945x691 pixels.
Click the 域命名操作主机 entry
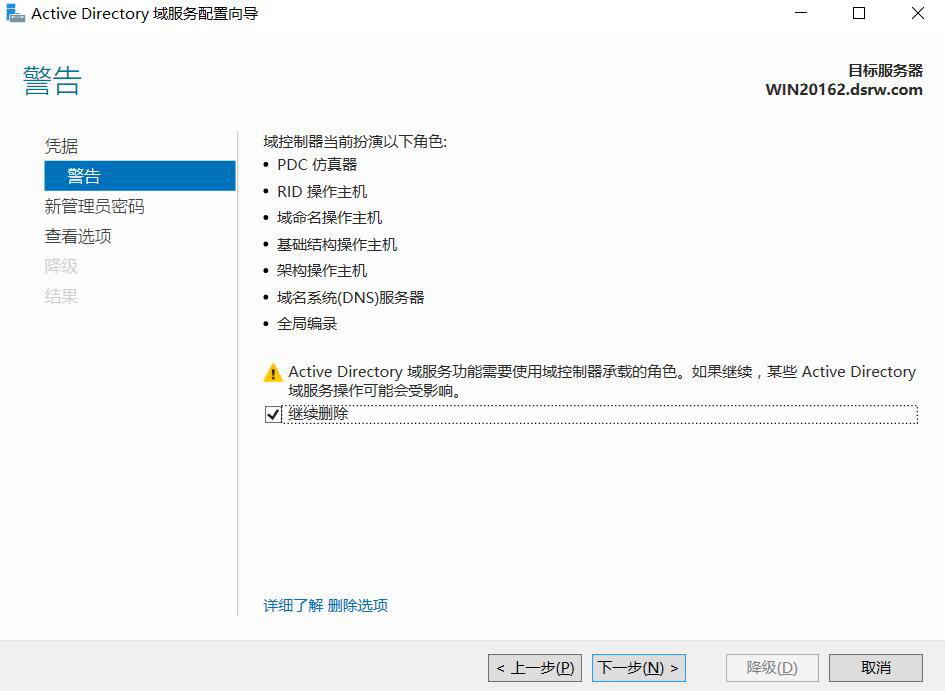tap(329, 217)
